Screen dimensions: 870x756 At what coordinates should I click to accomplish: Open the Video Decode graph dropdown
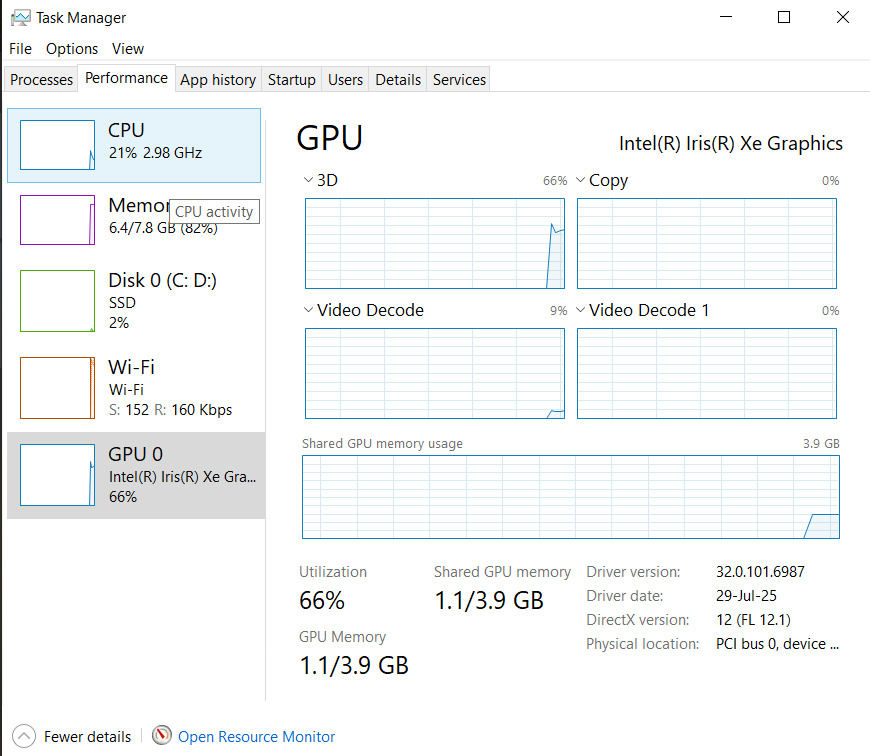(308, 311)
